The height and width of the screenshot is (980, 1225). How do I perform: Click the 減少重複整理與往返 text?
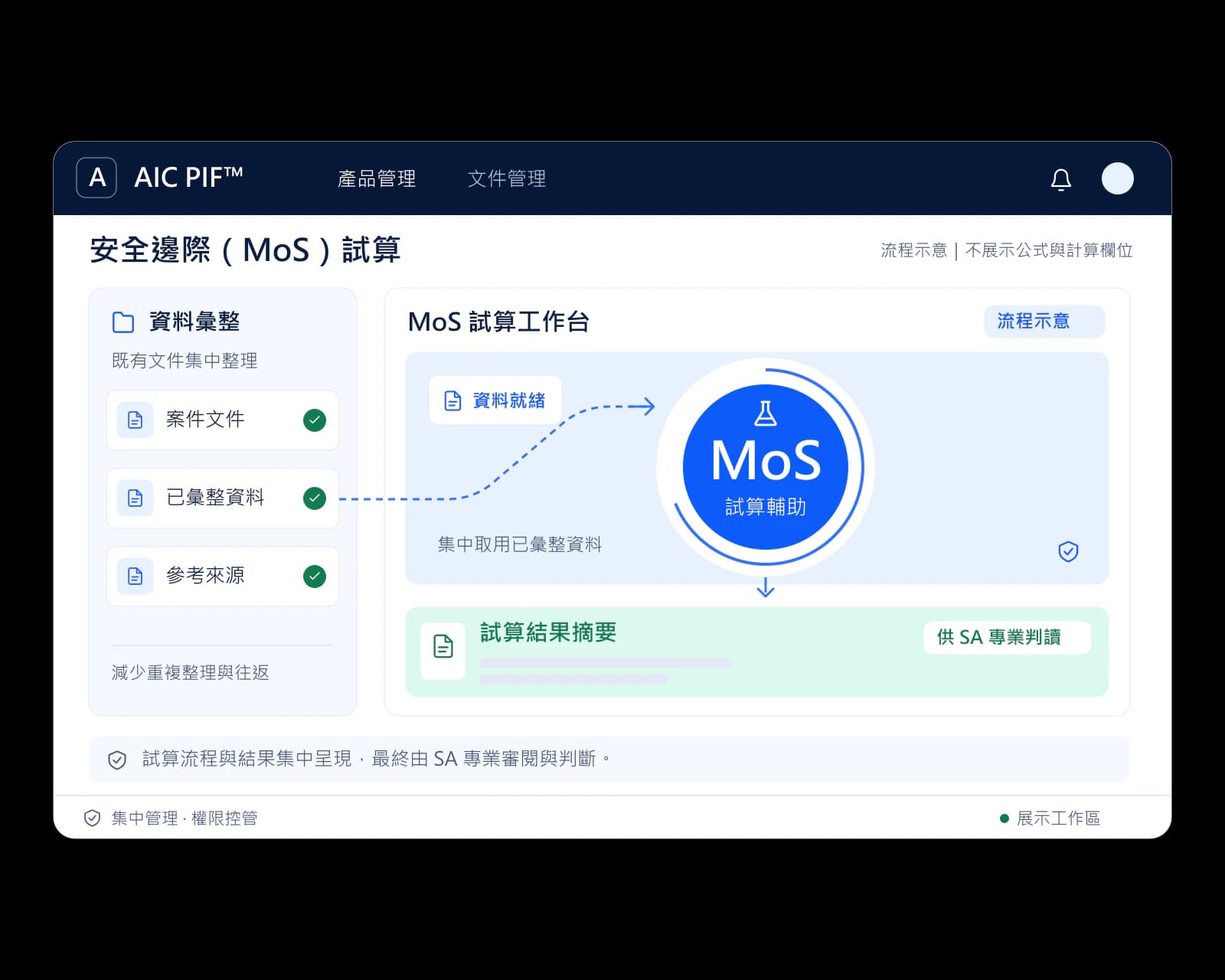click(x=191, y=672)
